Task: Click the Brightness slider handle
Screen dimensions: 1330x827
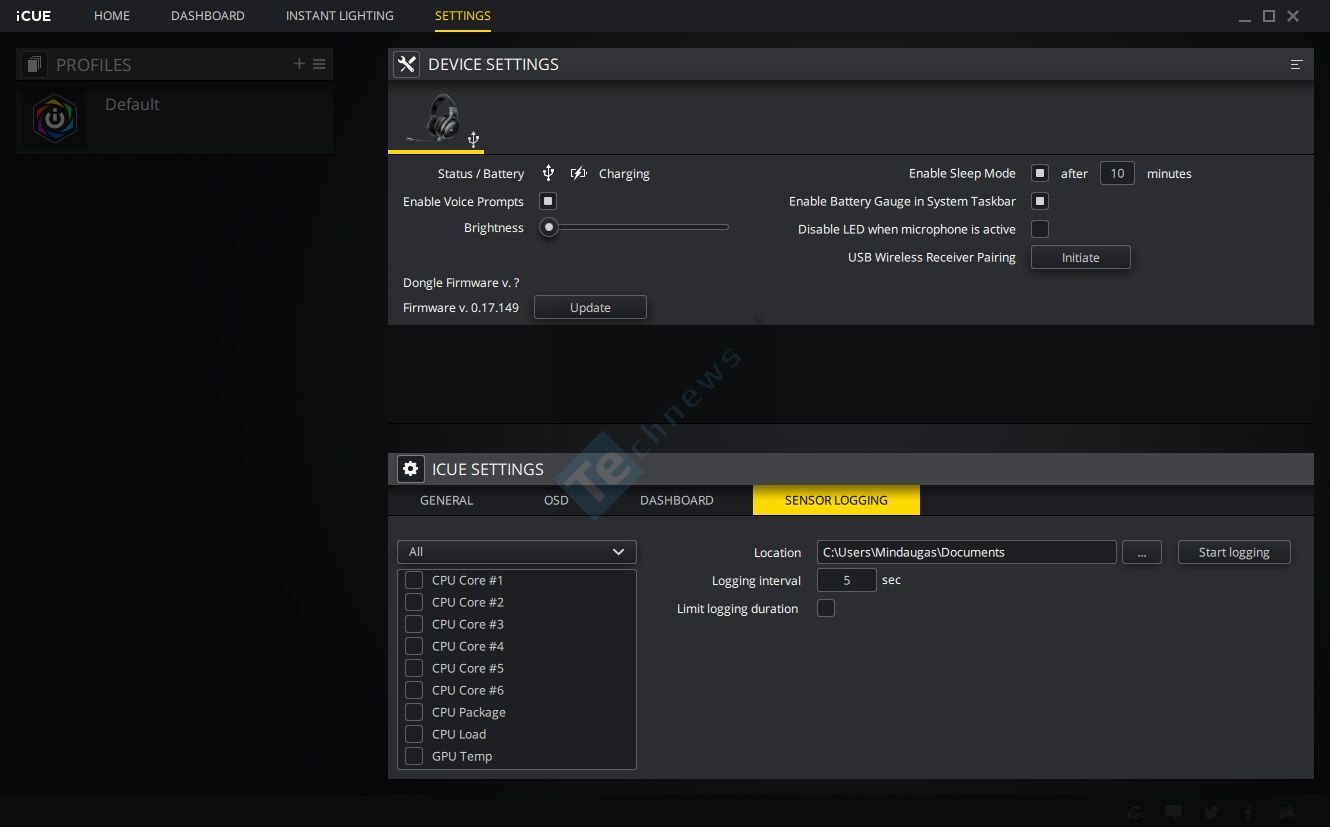Action: click(x=548, y=227)
